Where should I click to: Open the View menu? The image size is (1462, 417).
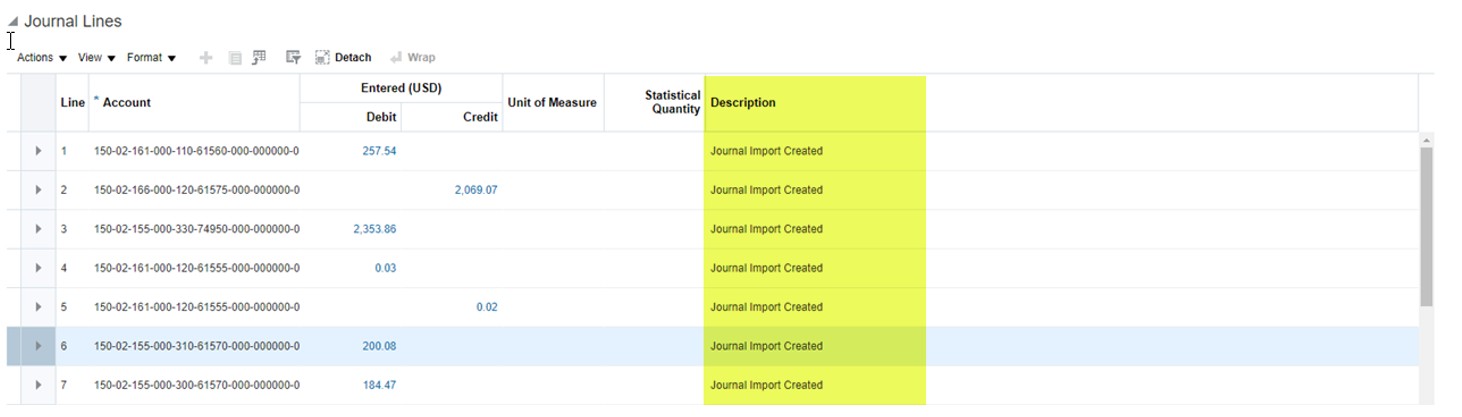point(97,58)
